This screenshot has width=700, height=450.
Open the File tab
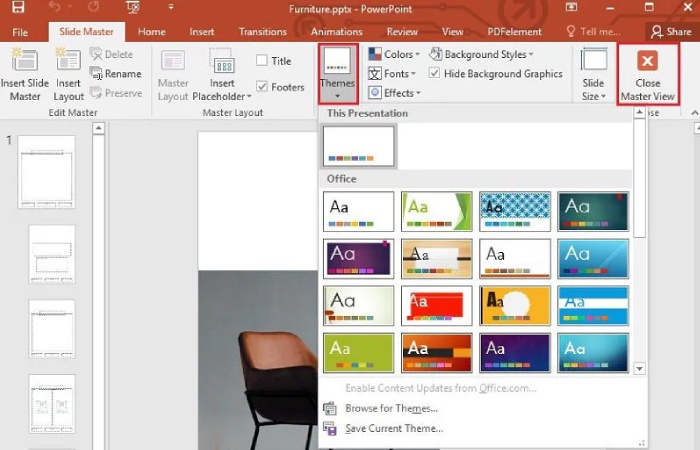pos(20,32)
